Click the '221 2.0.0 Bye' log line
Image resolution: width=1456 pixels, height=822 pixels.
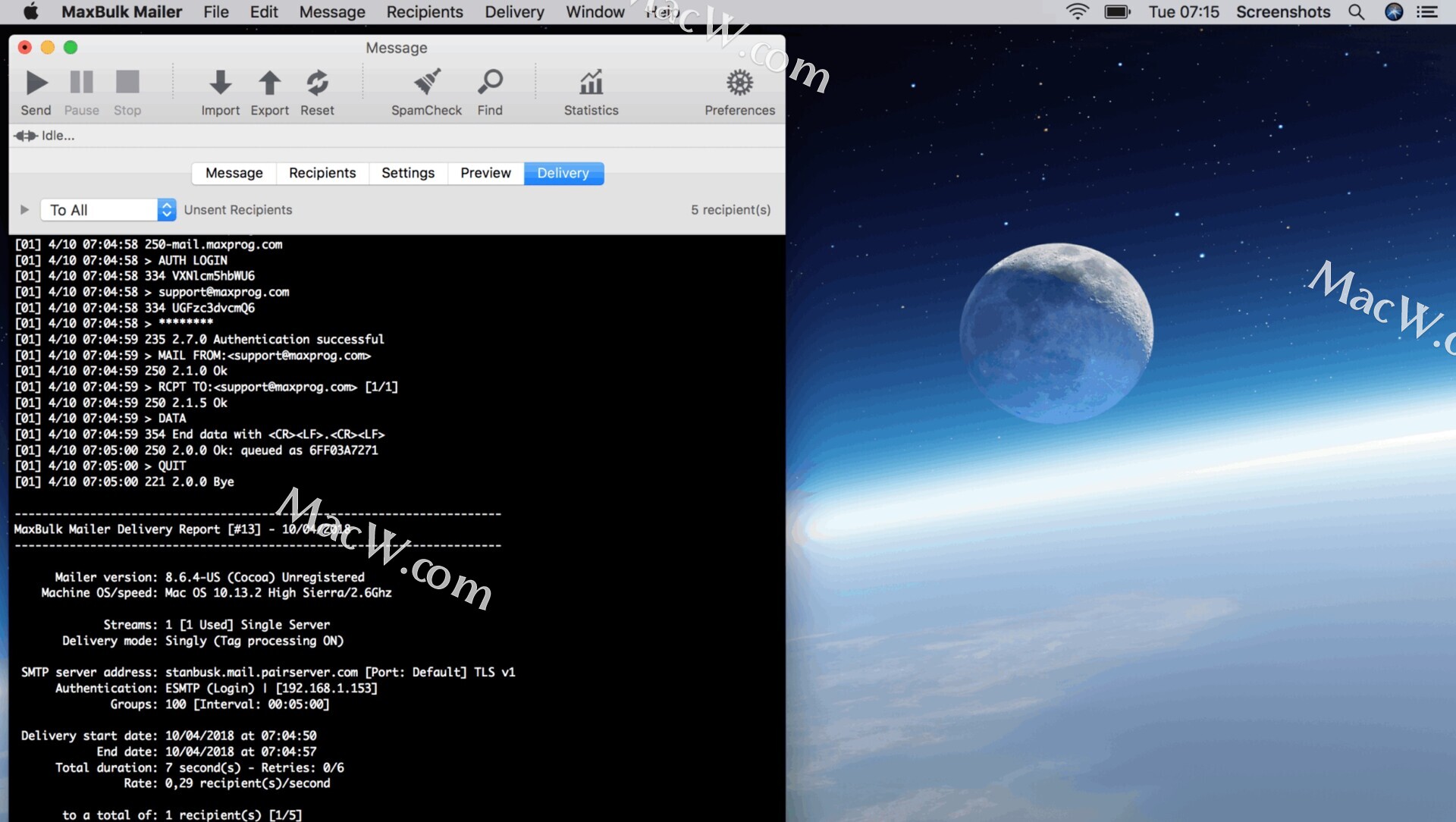click(x=124, y=482)
